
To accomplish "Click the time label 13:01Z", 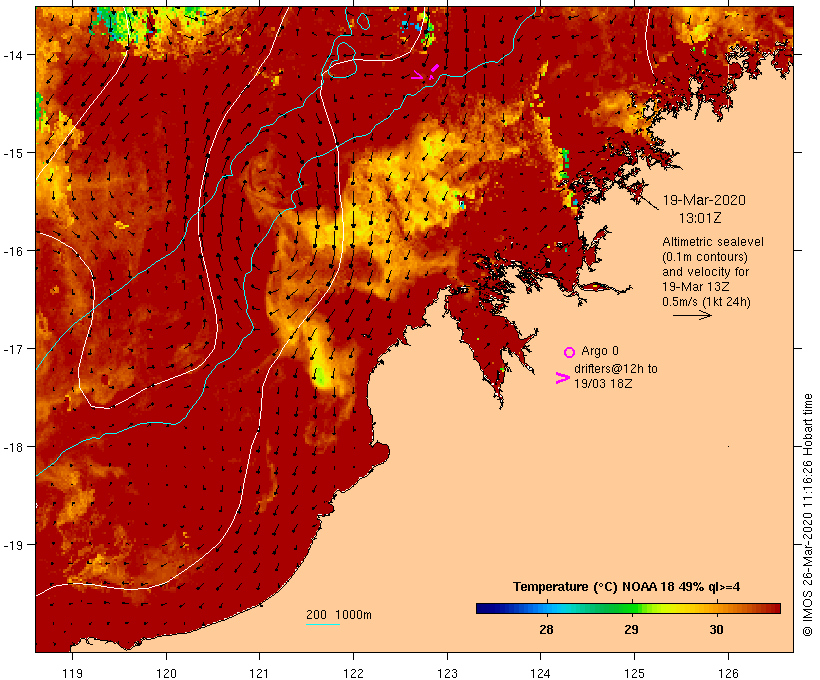I will click(x=700, y=218).
